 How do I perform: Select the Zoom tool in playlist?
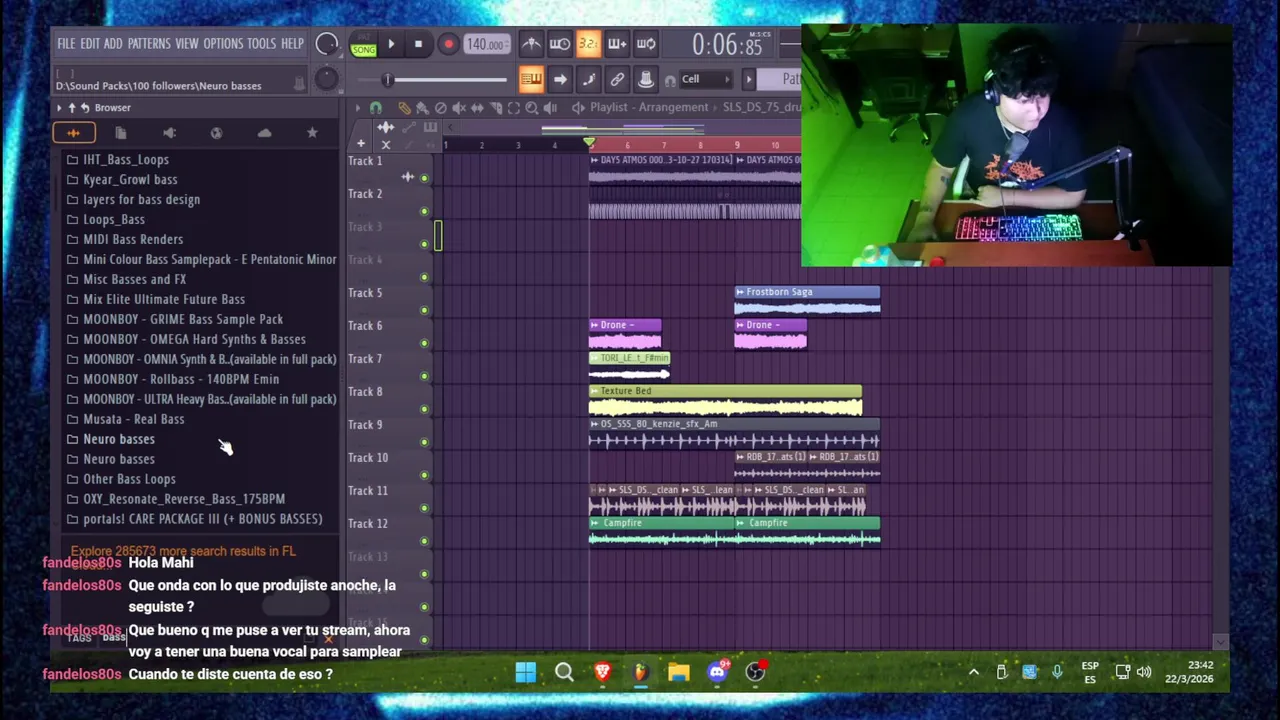[532, 108]
